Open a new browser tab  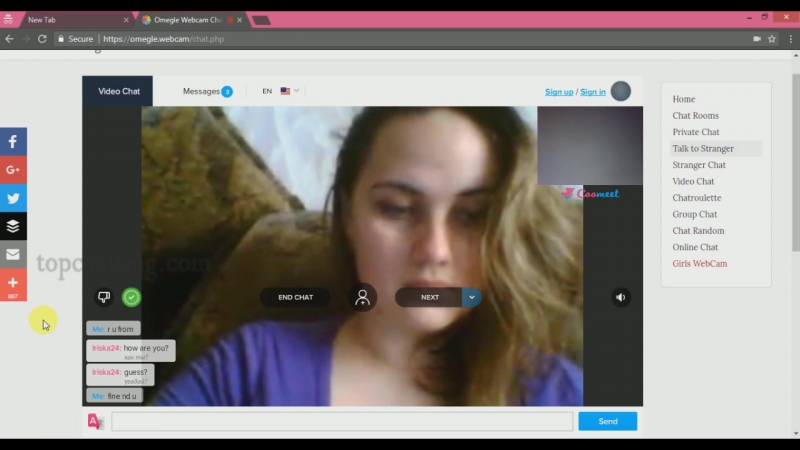261,20
